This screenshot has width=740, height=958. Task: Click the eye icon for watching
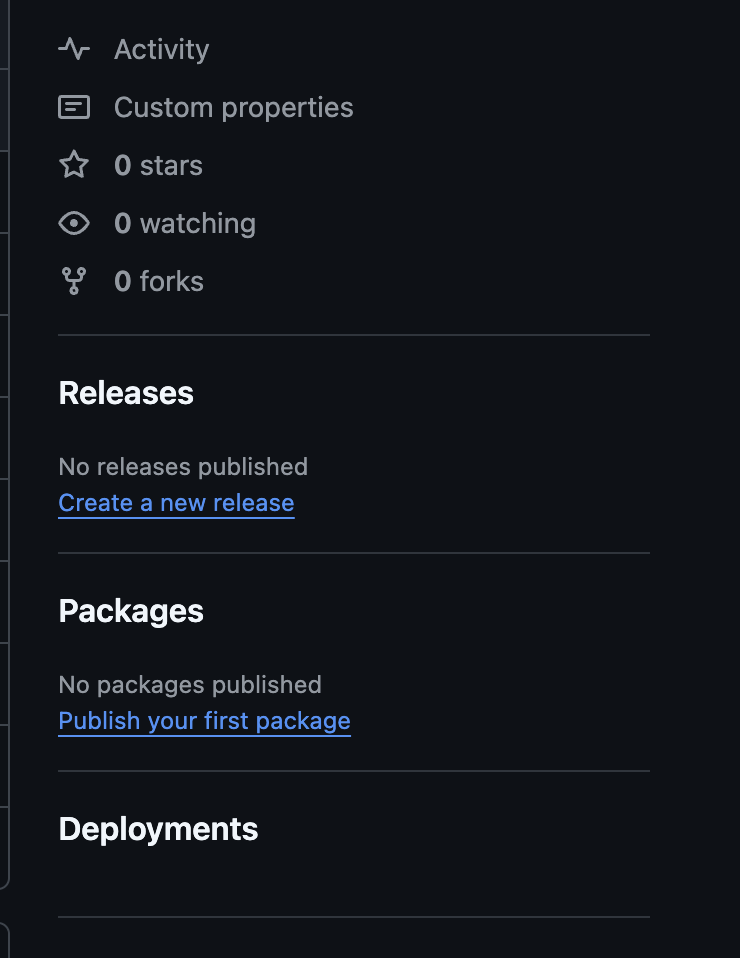(x=74, y=223)
